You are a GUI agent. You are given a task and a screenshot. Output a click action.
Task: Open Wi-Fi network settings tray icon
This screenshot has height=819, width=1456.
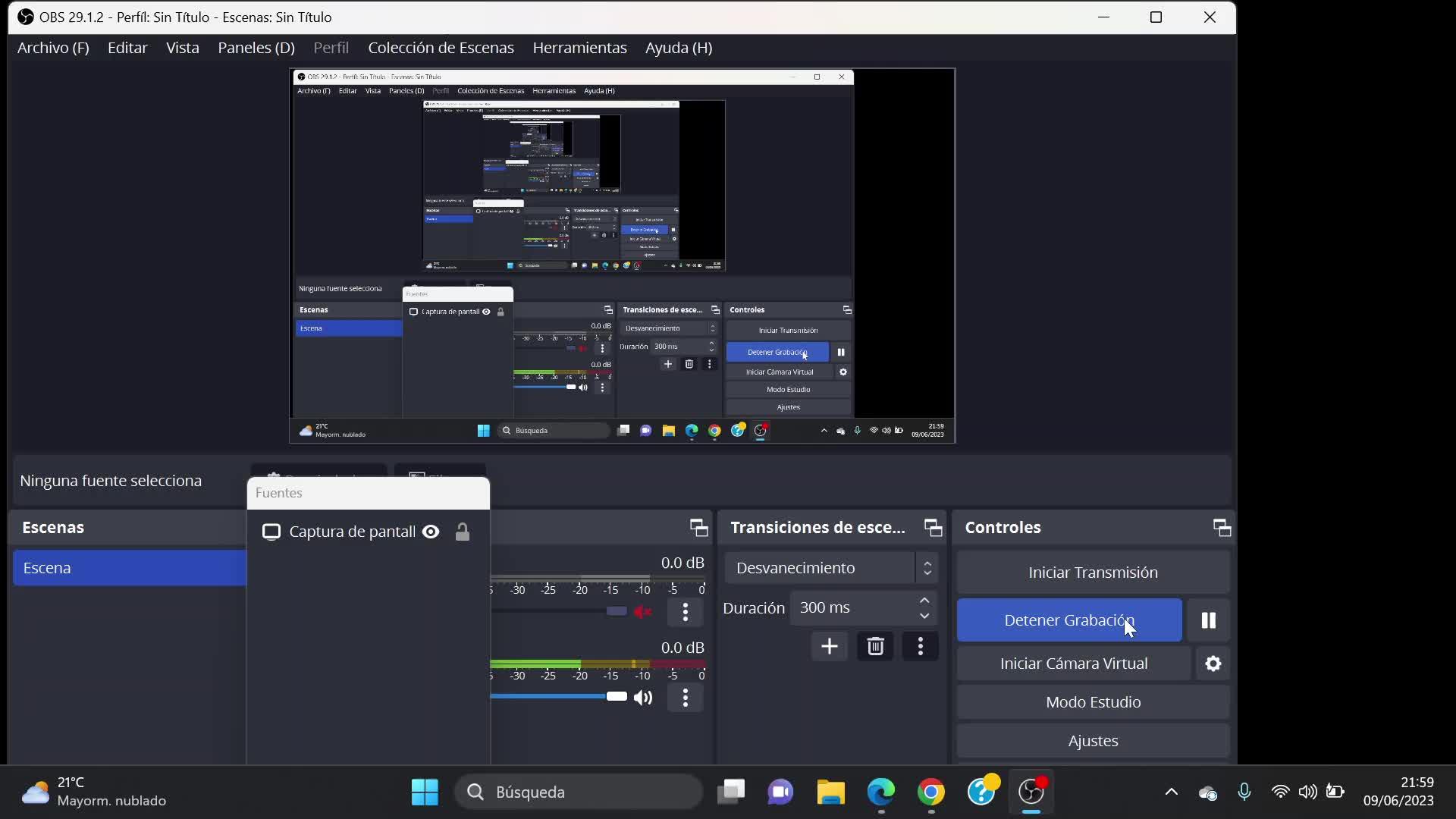tap(1281, 792)
